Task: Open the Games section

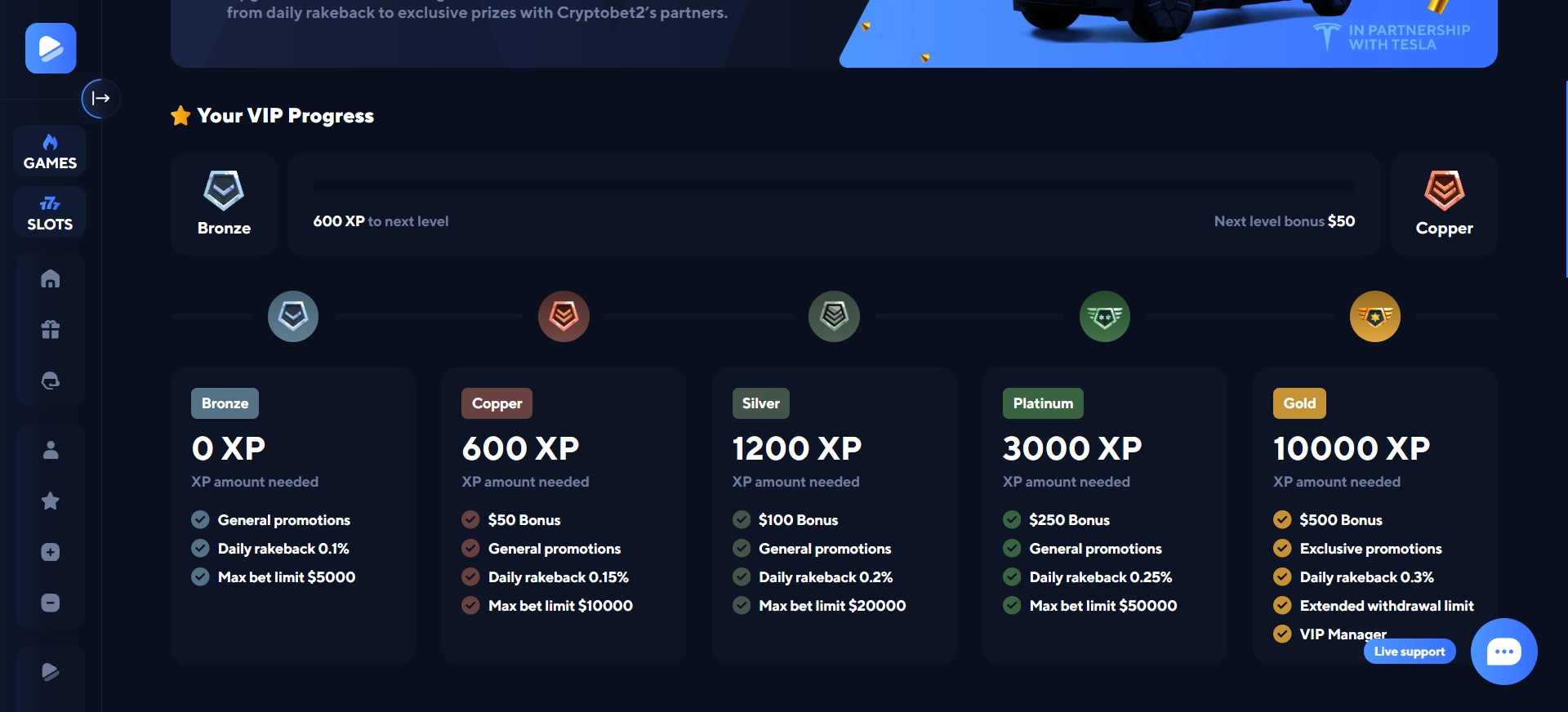Action: click(x=50, y=152)
